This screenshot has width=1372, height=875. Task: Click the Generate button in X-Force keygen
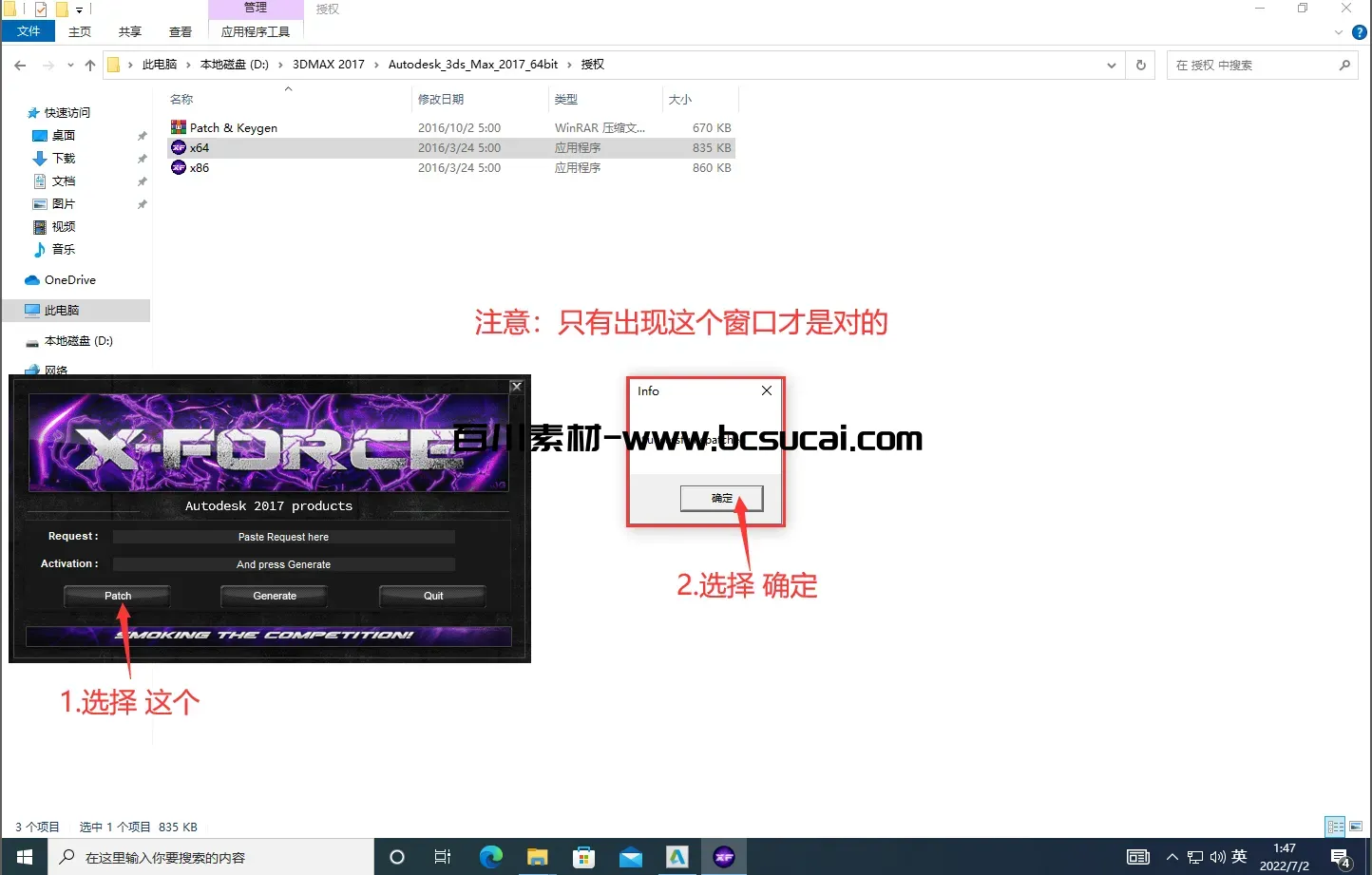pos(275,596)
